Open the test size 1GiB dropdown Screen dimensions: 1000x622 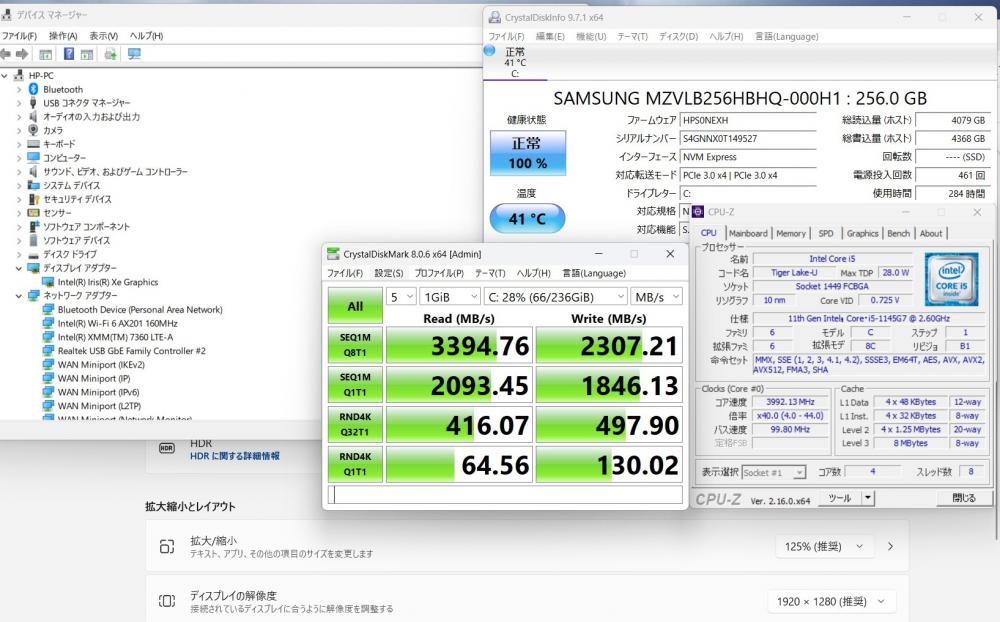448,297
